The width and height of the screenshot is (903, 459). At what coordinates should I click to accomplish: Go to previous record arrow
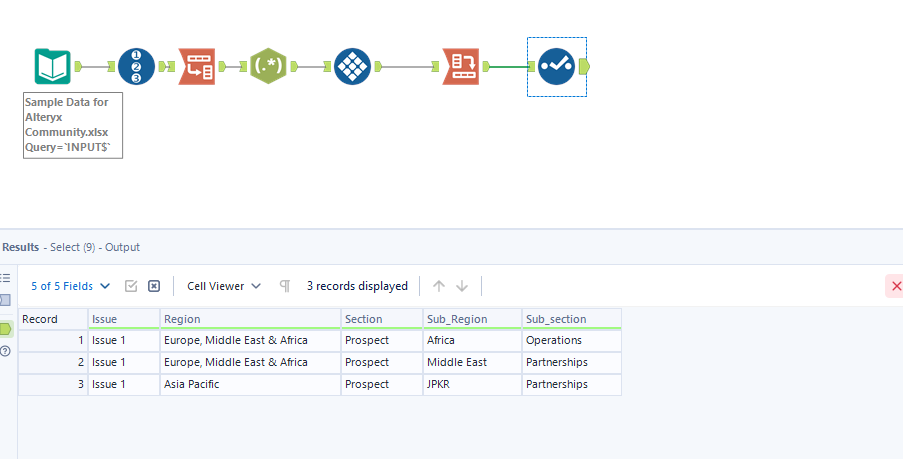tap(438, 286)
